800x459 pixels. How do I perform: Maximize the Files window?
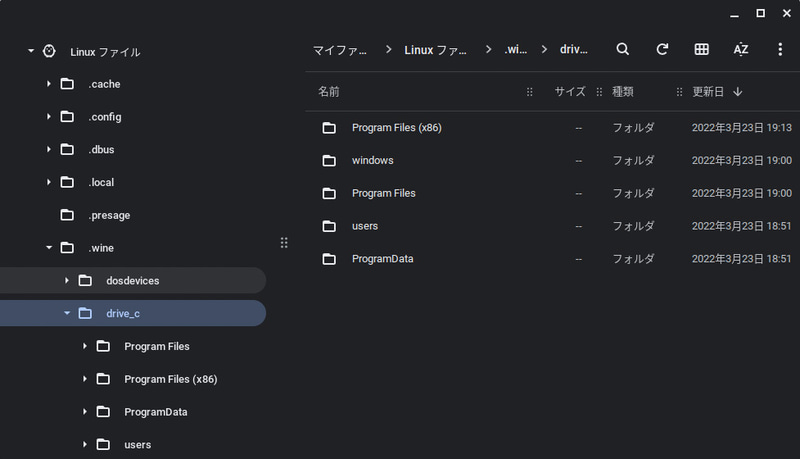[760, 13]
